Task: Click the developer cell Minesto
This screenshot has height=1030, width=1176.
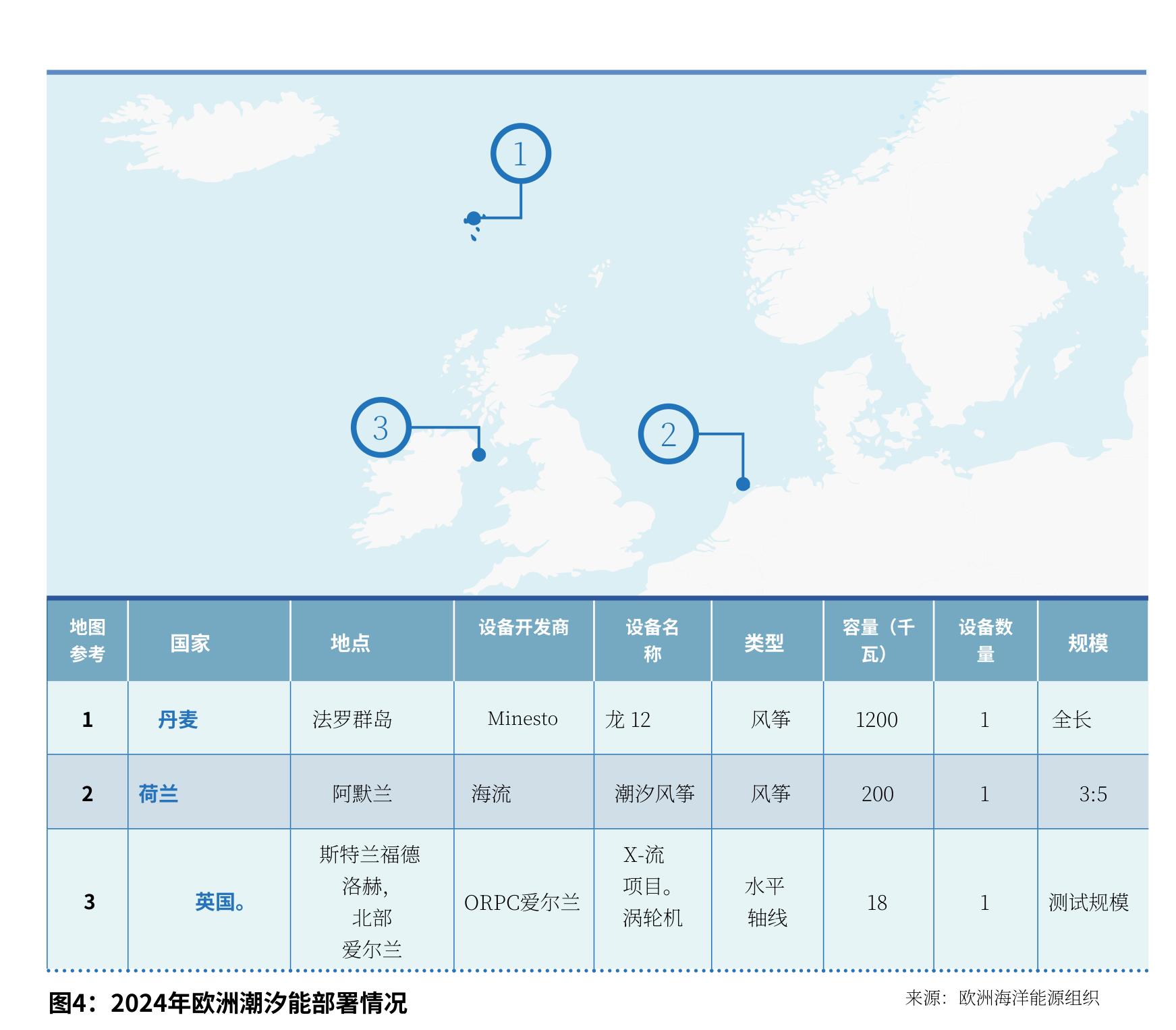Action: (x=523, y=719)
